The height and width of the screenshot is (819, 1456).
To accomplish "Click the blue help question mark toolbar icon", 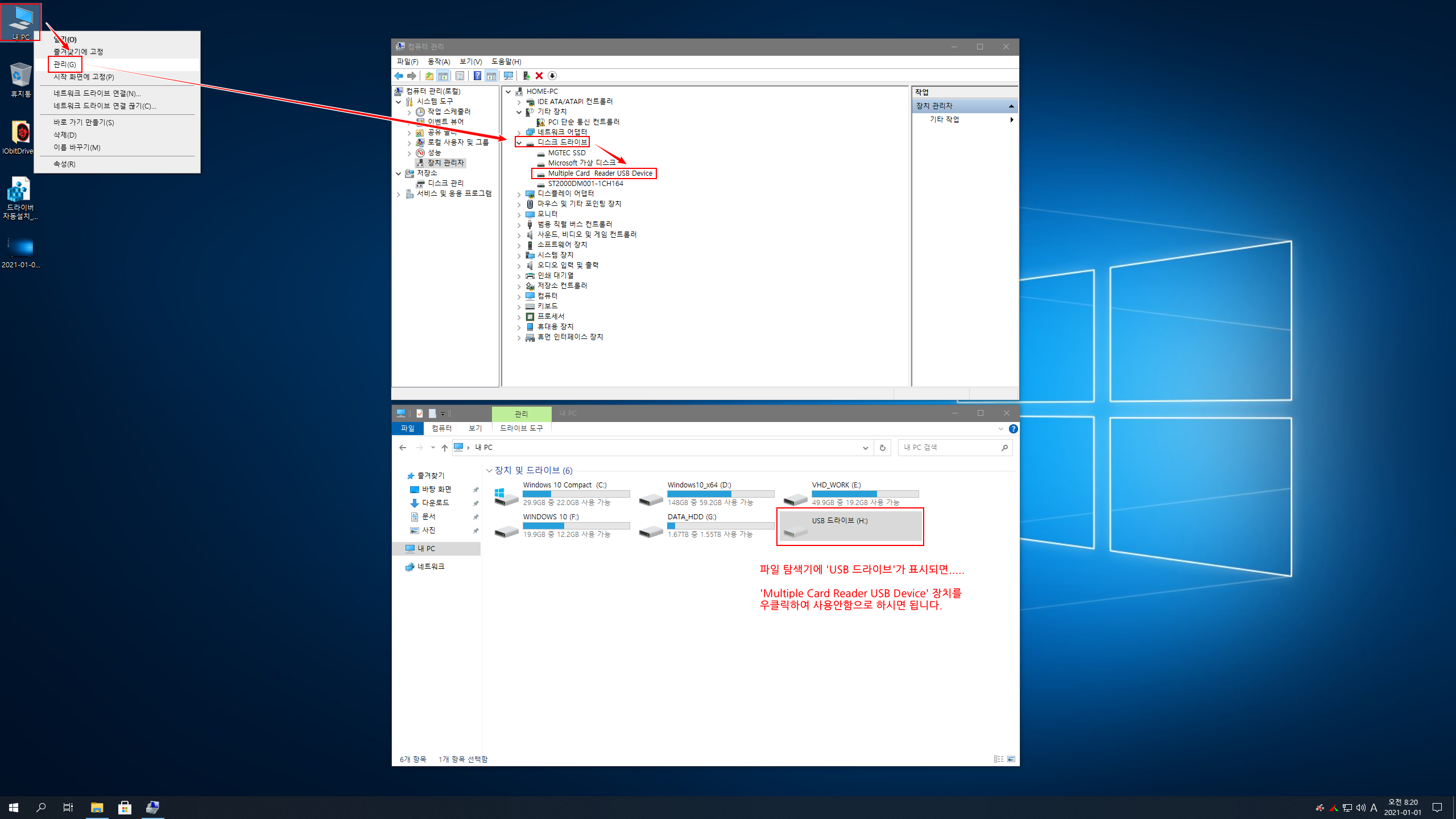I will coord(477,76).
